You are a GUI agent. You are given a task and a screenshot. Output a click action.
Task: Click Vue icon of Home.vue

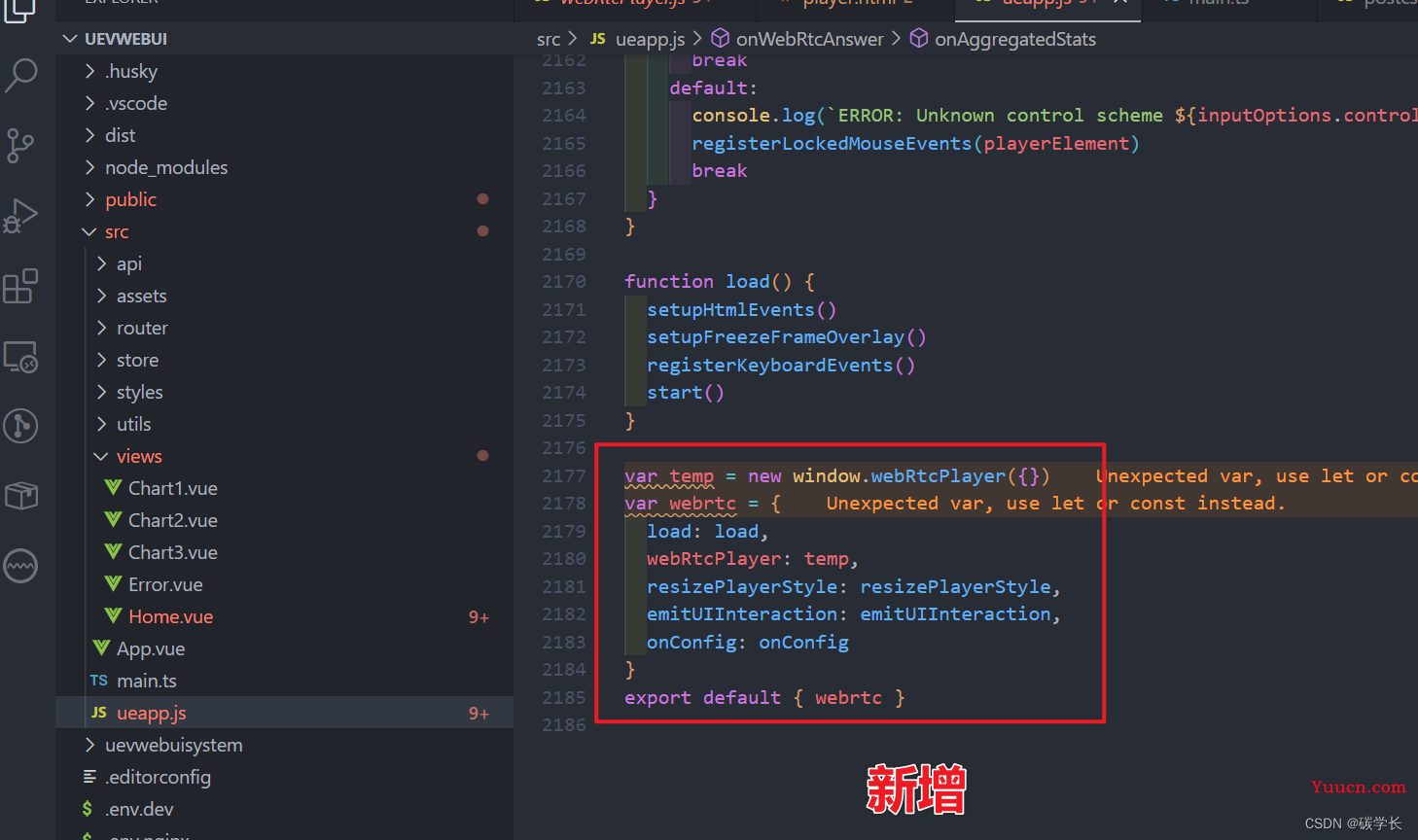point(113,615)
